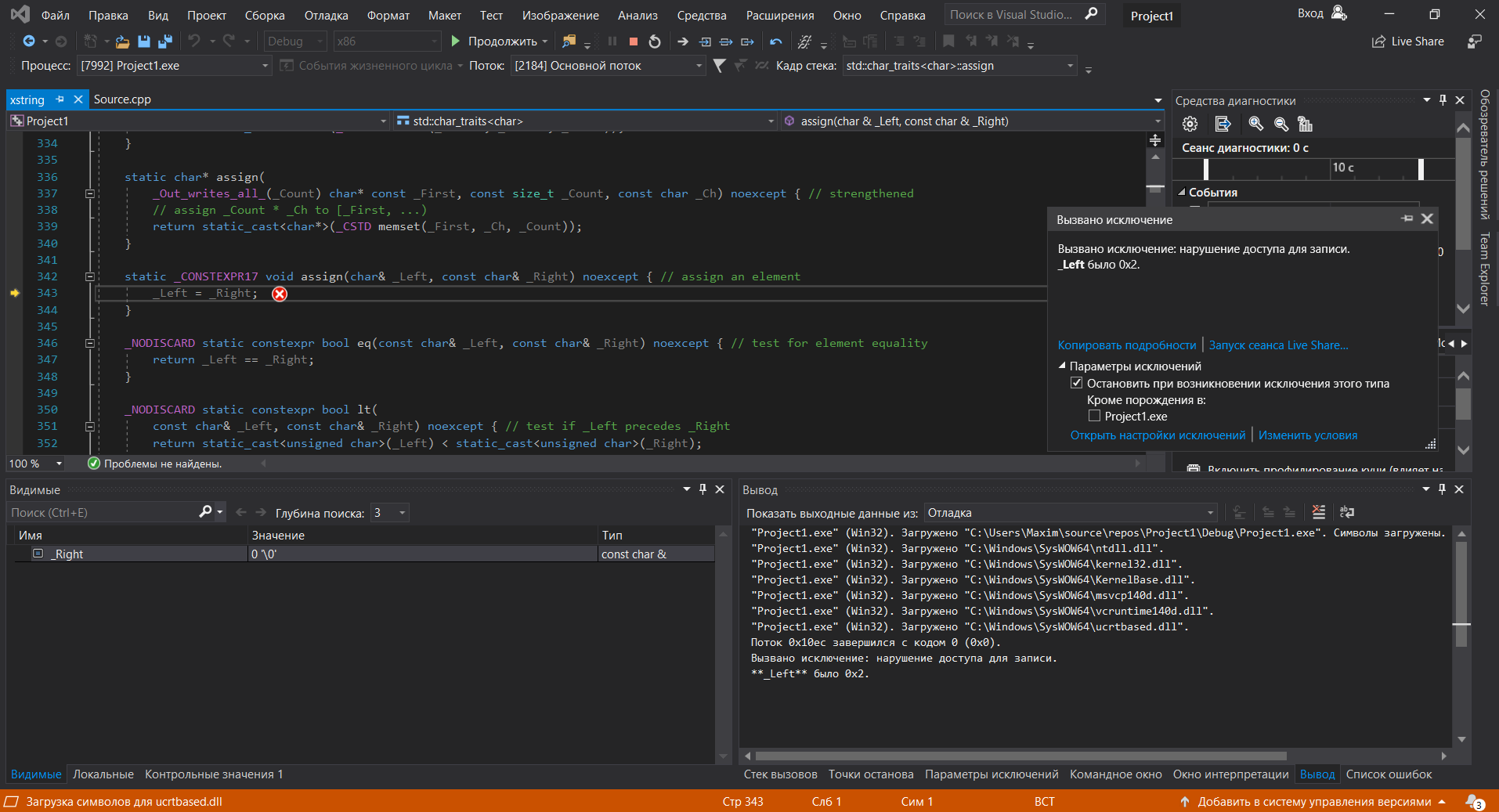Toggle word wrap in the Output window
Screen dimensions: 1499x812
pos(1347,512)
